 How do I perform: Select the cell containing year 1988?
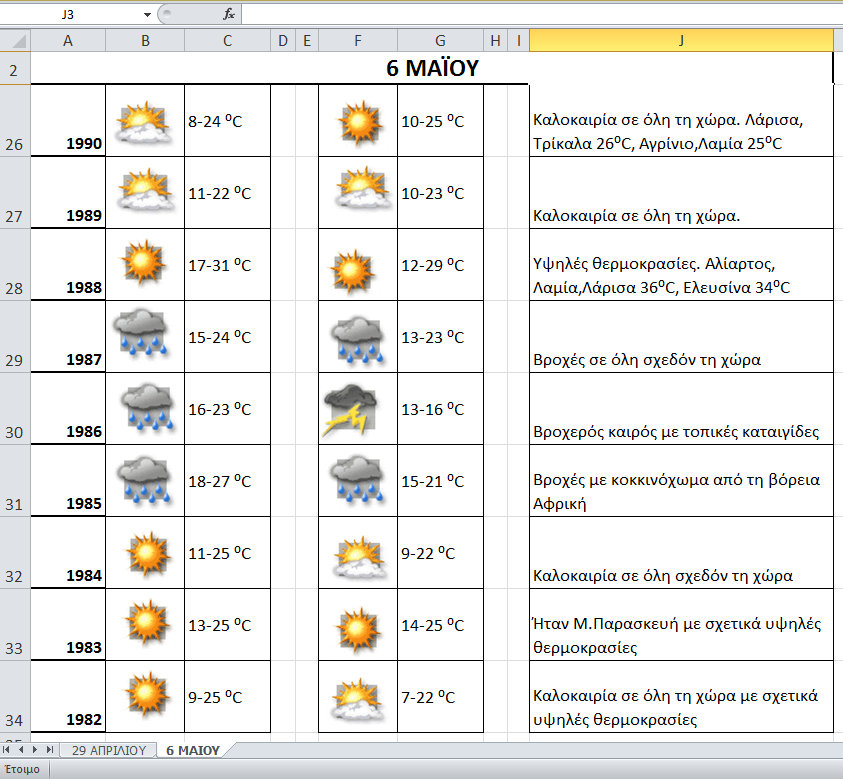(69, 266)
